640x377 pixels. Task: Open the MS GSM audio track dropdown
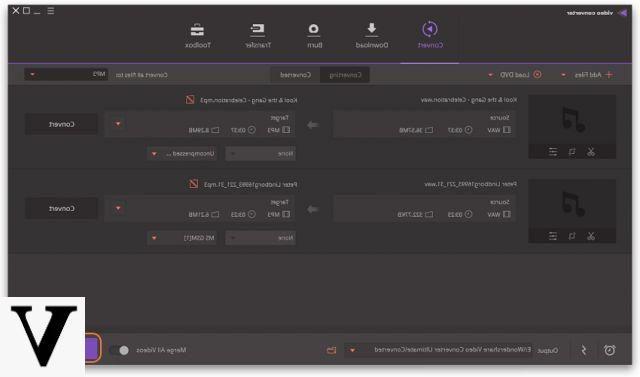coord(181,238)
